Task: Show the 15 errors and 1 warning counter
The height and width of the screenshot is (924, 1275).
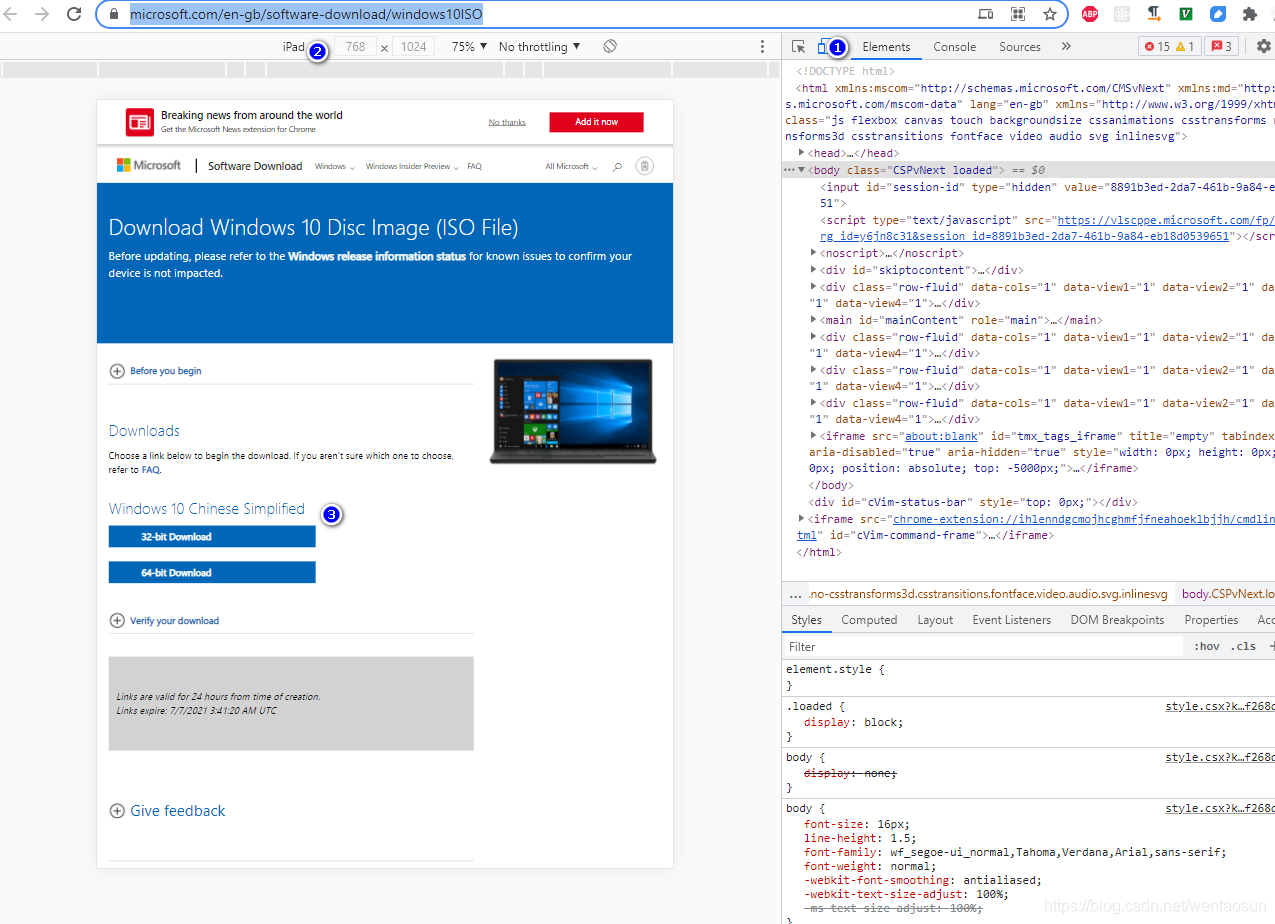Action: pyautogui.click(x=1169, y=46)
